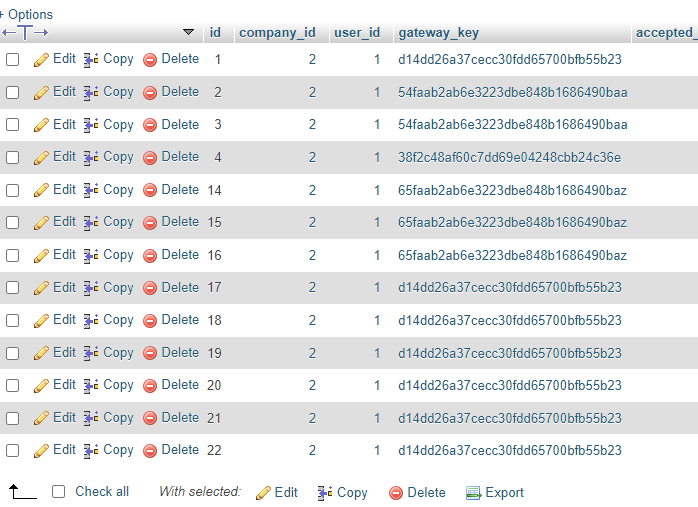The height and width of the screenshot is (507, 698).
Task: Tick the checkbox for row id 16
Action: click(x=12, y=255)
